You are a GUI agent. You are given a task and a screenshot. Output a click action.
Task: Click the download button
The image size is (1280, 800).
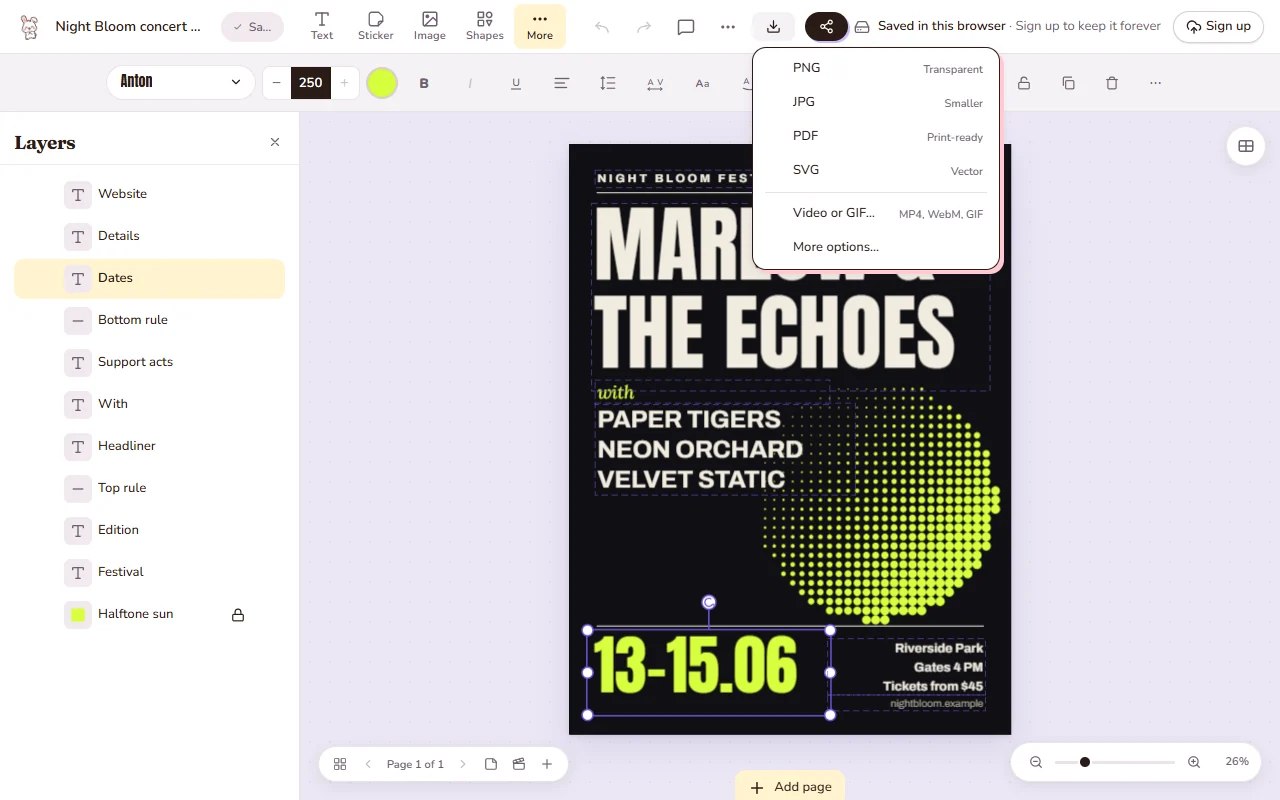click(773, 27)
